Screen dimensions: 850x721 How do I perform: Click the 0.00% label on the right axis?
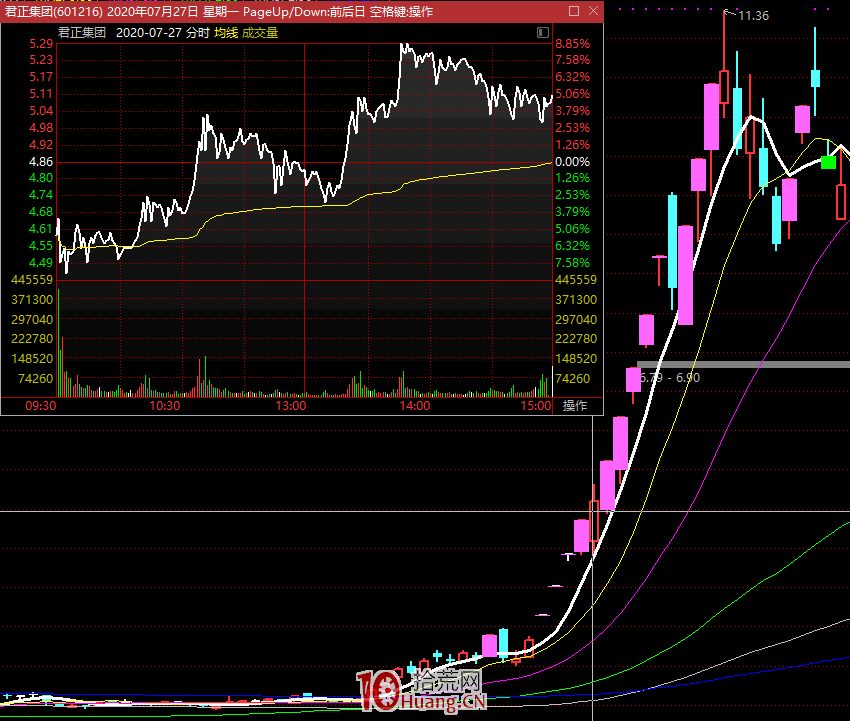[572, 162]
